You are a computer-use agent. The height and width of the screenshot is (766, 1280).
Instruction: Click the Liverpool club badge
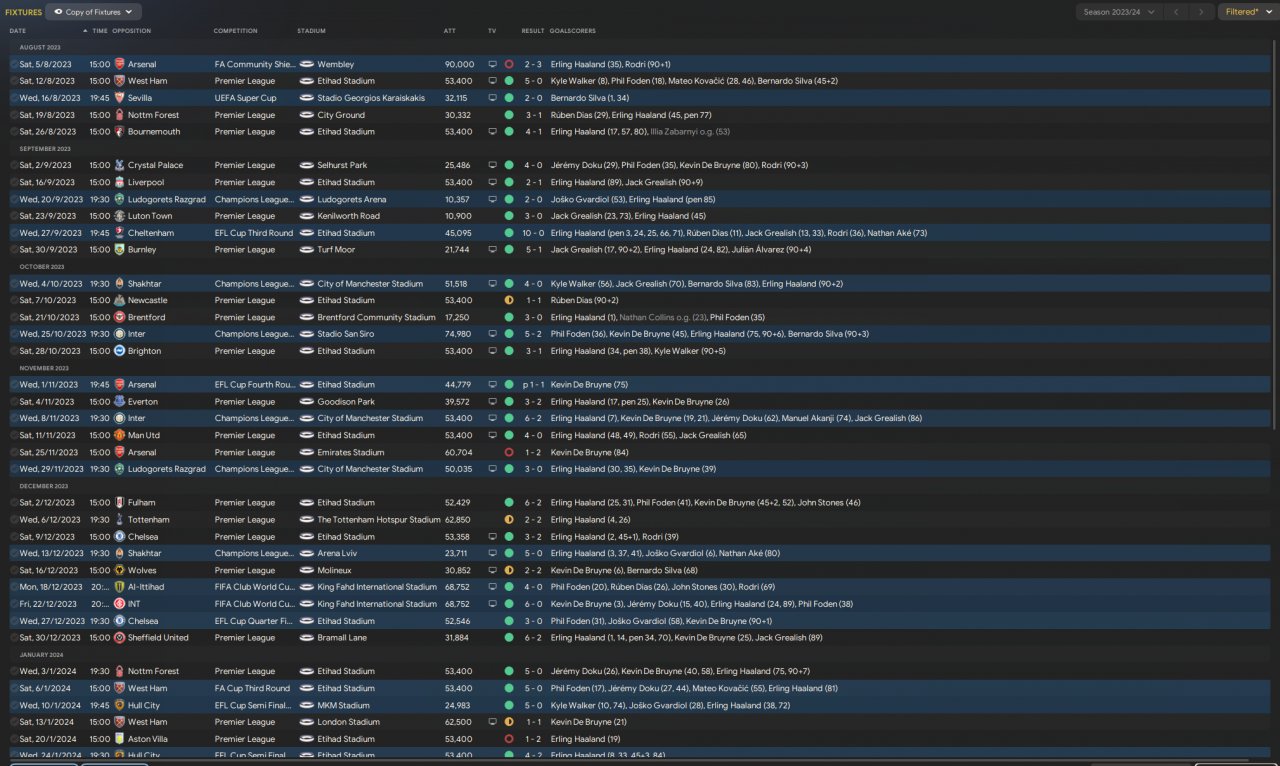click(119, 182)
